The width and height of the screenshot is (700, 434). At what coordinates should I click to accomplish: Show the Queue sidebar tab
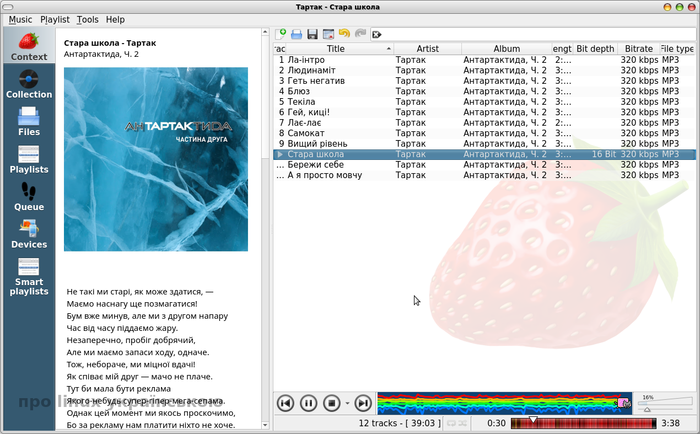tap(29, 196)
